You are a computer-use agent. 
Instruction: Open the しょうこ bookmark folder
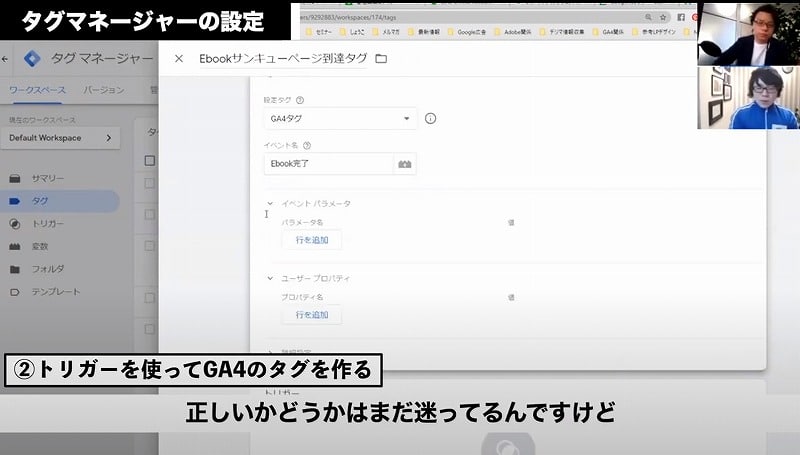pos(352,32)
